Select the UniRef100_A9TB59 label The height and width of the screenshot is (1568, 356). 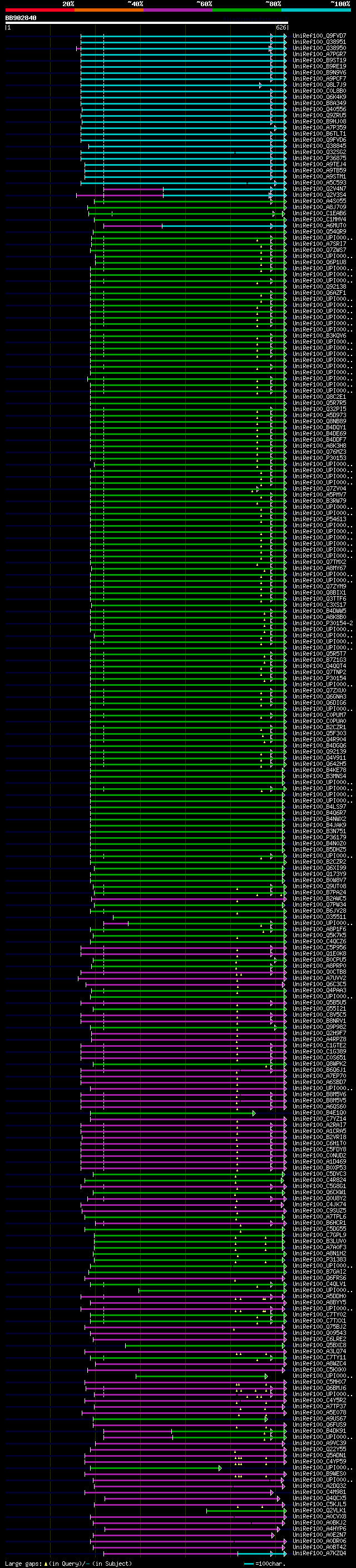[319, 170]
